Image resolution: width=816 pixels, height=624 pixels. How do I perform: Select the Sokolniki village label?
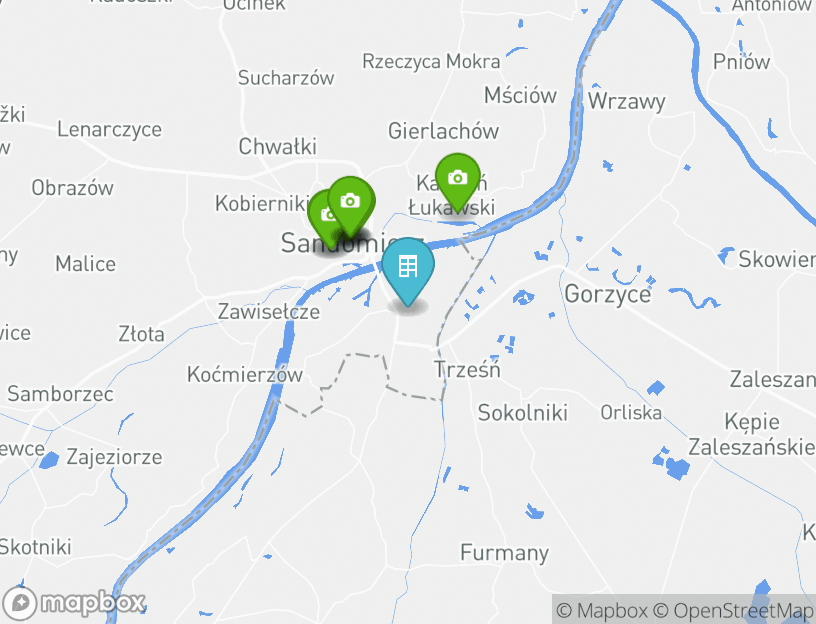tap(522, 413)
